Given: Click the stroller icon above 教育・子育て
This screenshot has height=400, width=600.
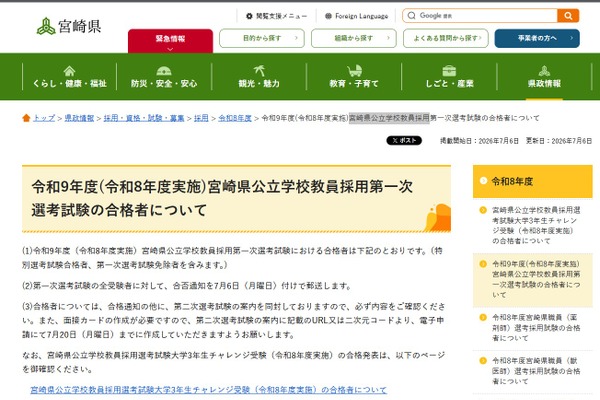Looking at the screenshot, I should coord(354,71).
